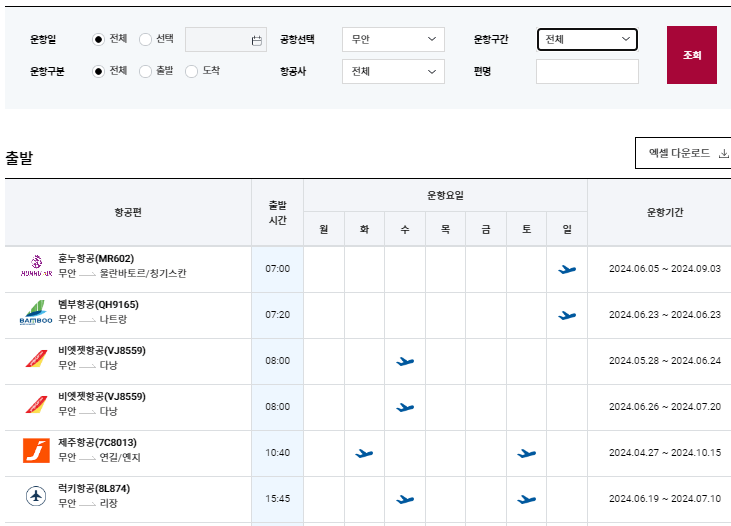Click the Jeju Air orange logo
This screenshot has width=731, height=526.
pos(36,451)
